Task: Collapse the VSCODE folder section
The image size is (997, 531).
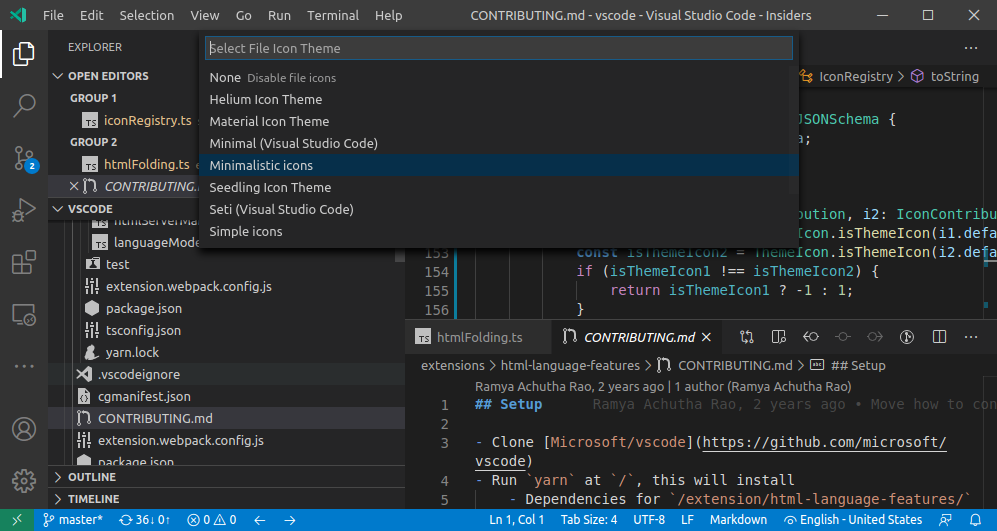Action: pyautogui.click(x=90, y=209)
